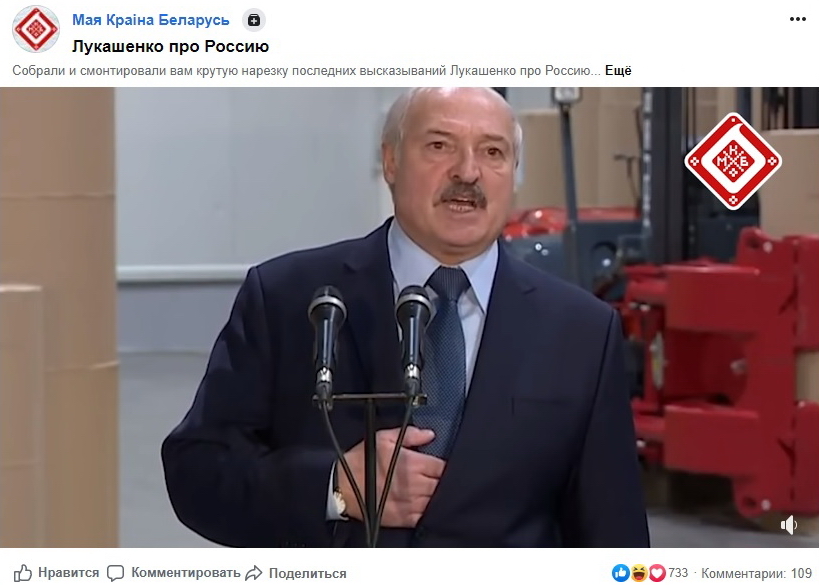Open the Комментарии: 109 comments list
Image resolution: width=819 pixels, height=585 pixels.
(756, 573)
